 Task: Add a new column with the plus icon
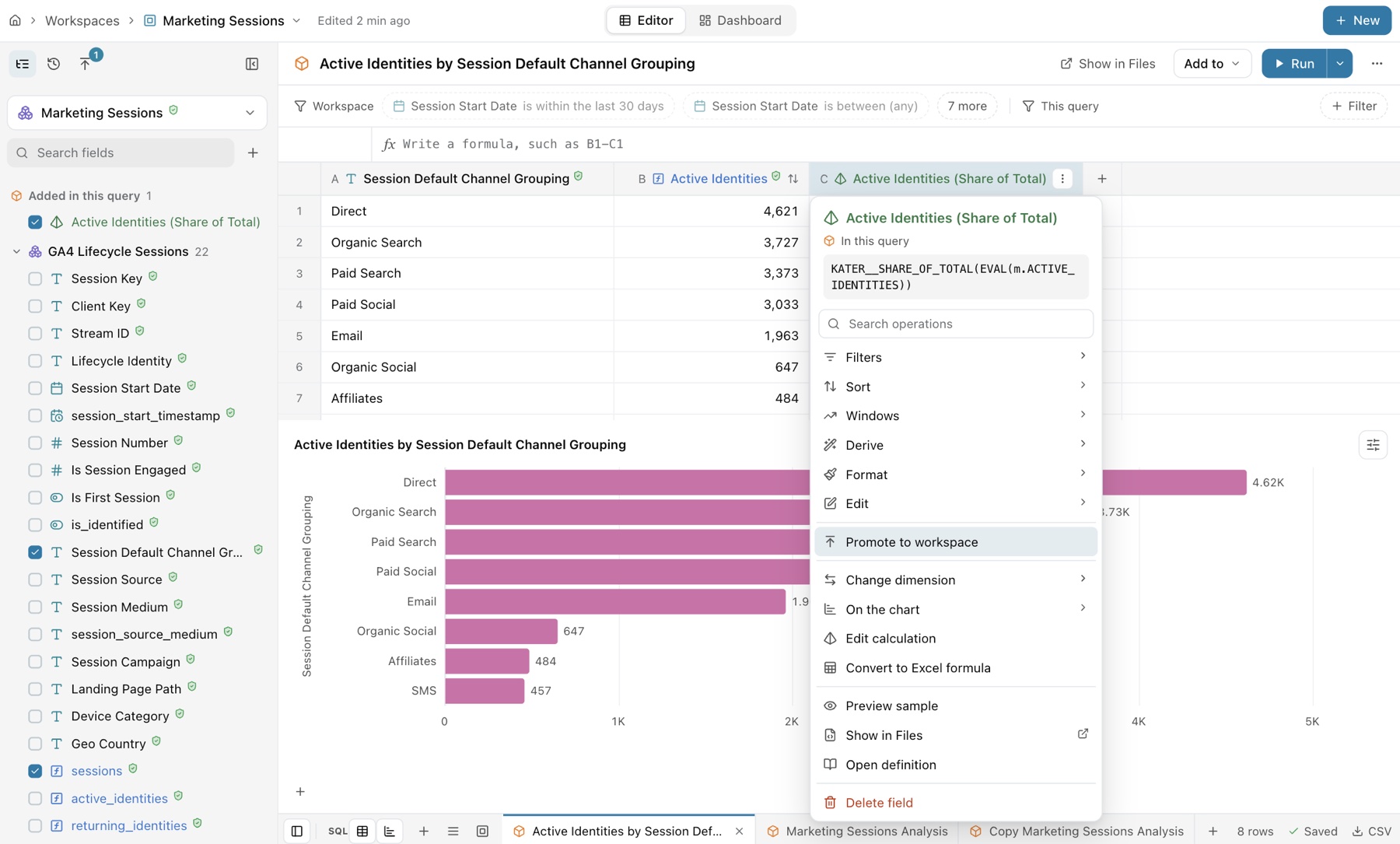point(1102,179)
